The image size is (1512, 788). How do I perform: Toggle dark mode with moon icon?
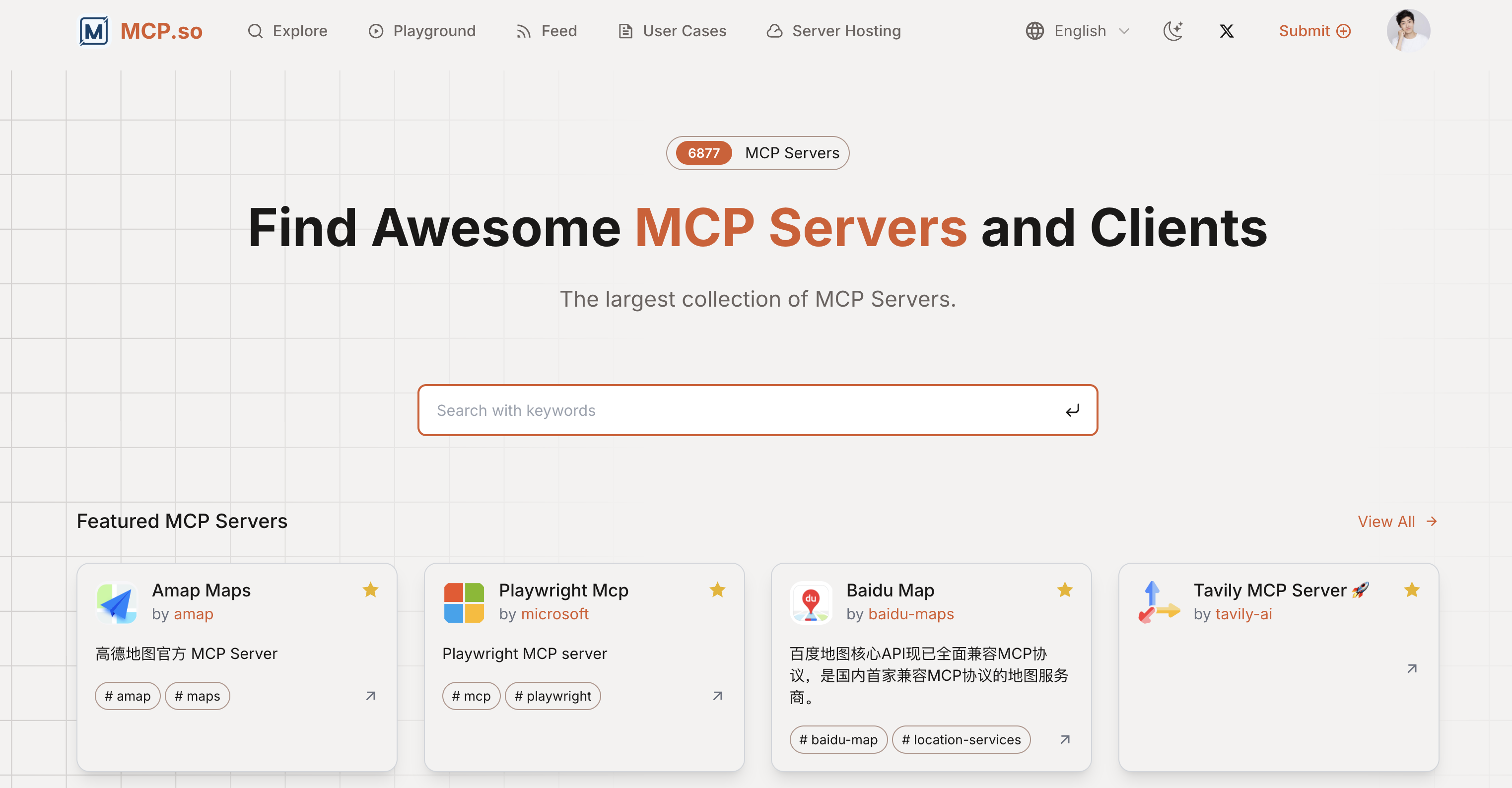tap(1173, 30)
